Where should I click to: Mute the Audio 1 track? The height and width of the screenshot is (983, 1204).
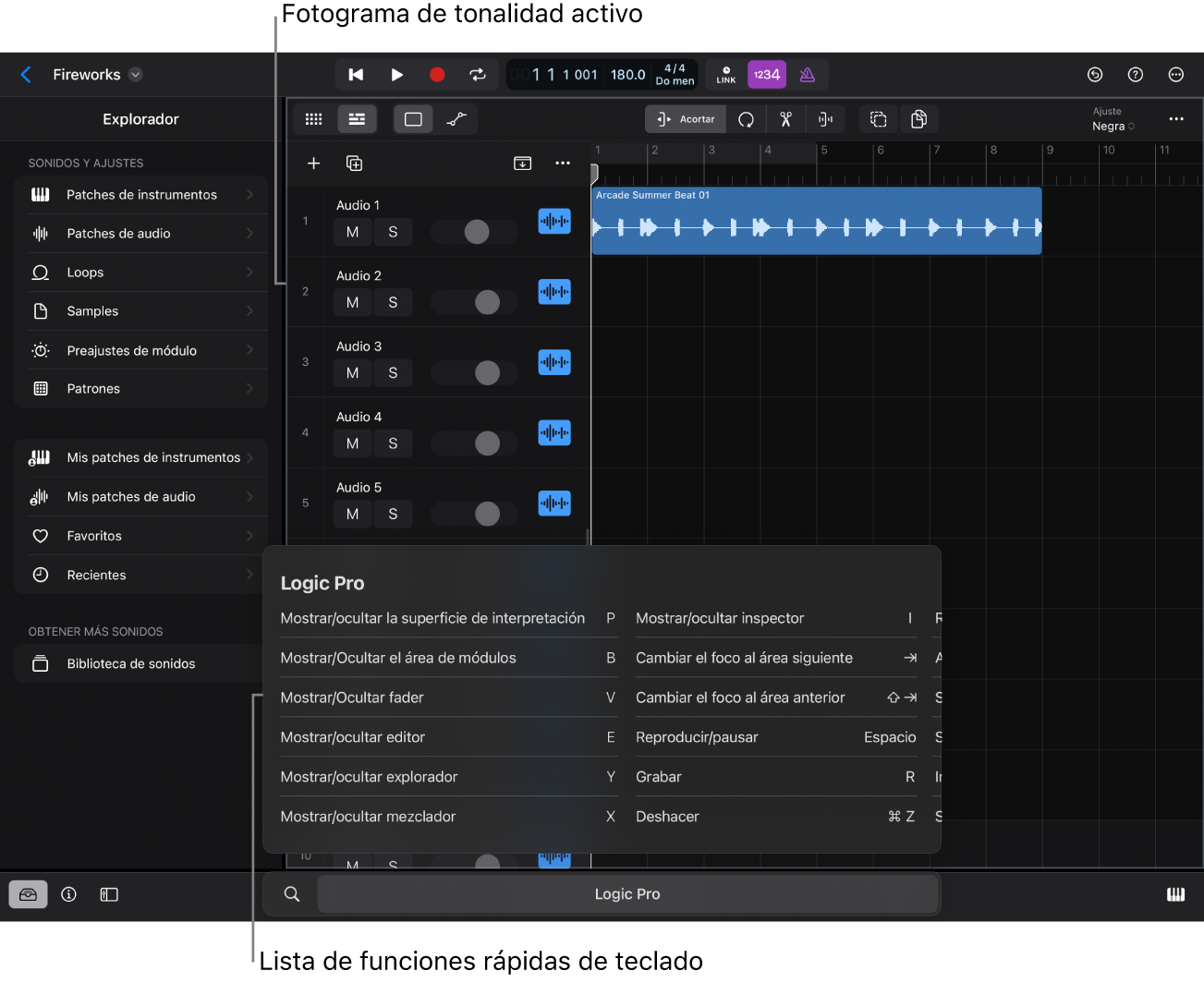click(x=352, y=233)
